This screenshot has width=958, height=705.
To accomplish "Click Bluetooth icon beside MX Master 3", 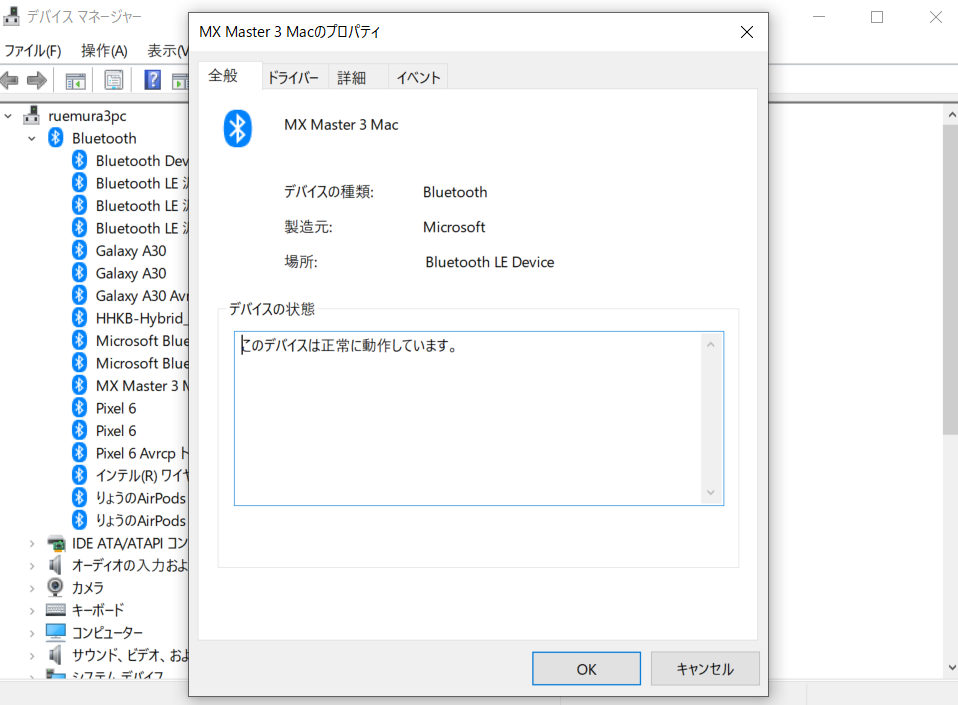I will 79,385.
